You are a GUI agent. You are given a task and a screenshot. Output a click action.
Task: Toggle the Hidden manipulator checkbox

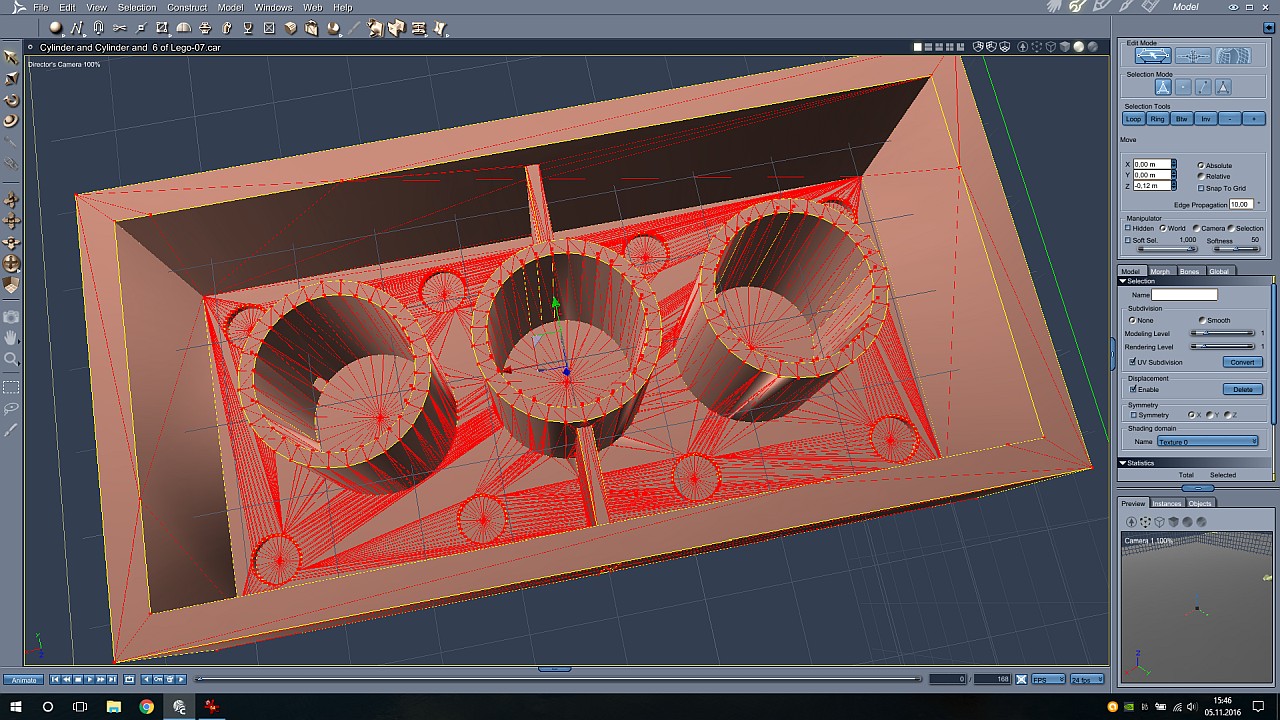(1129, 228)
